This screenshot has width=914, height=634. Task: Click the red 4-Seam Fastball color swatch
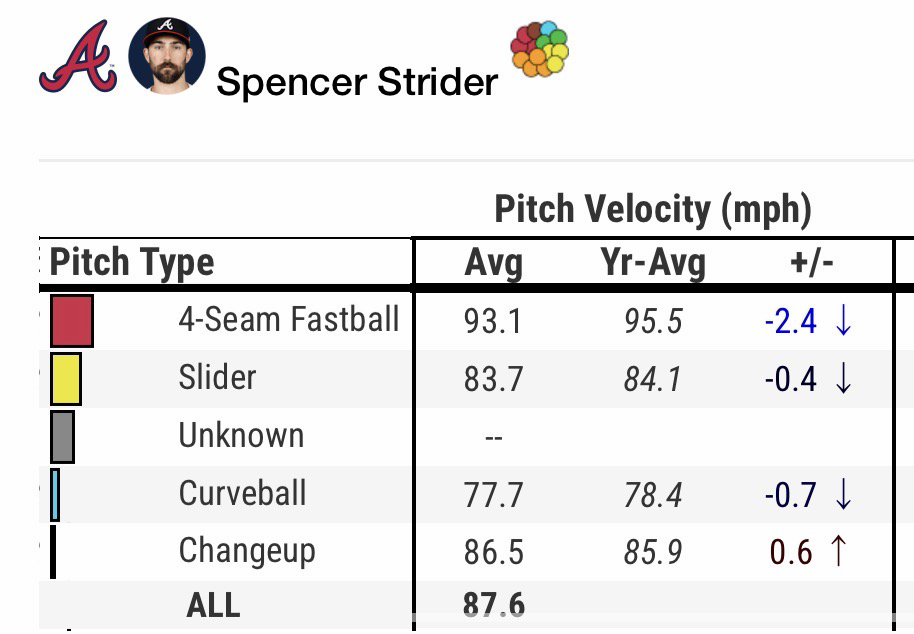tap(71, 321)
